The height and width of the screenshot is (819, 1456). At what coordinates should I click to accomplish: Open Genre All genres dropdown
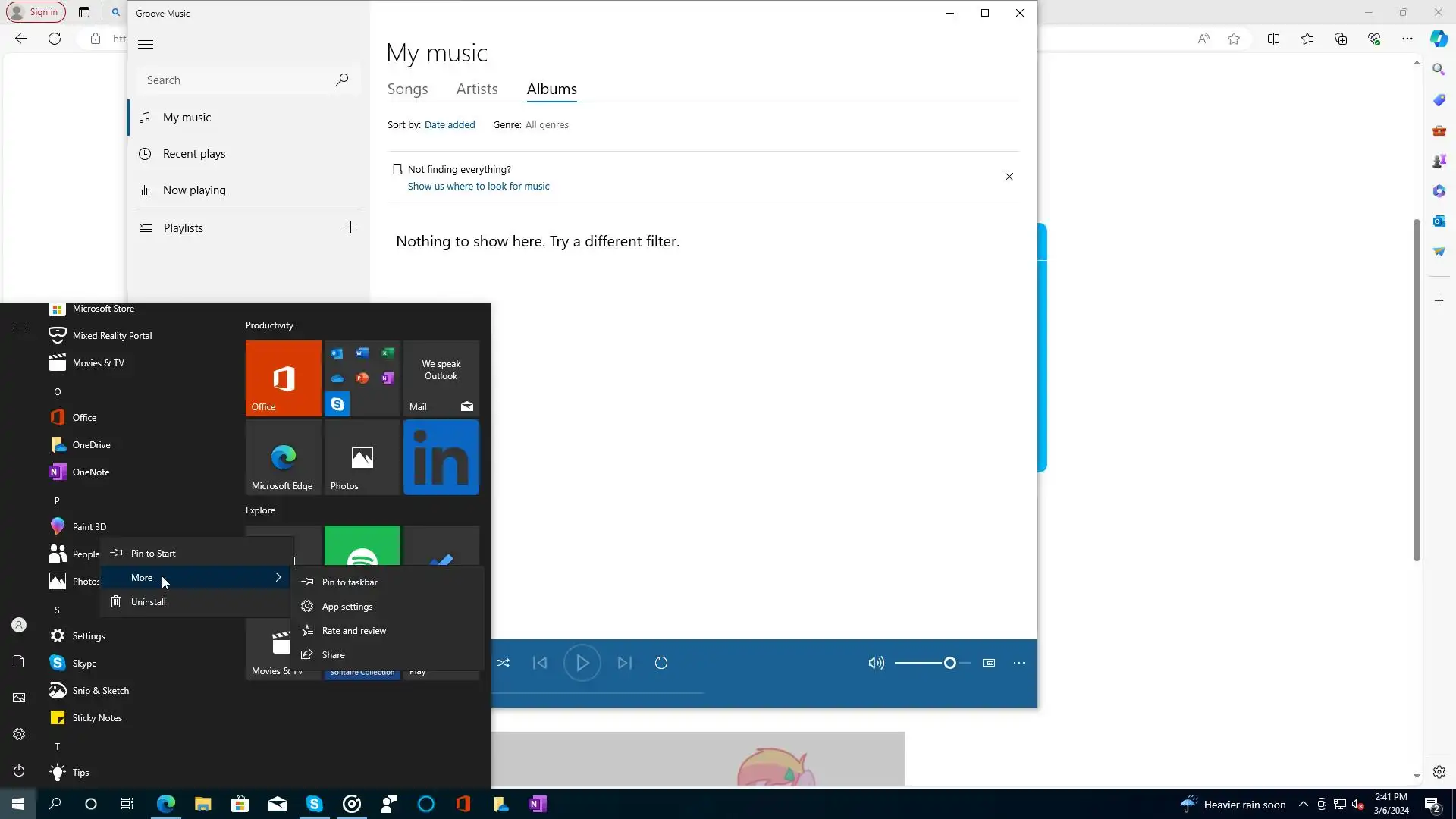tap(547, 125)
